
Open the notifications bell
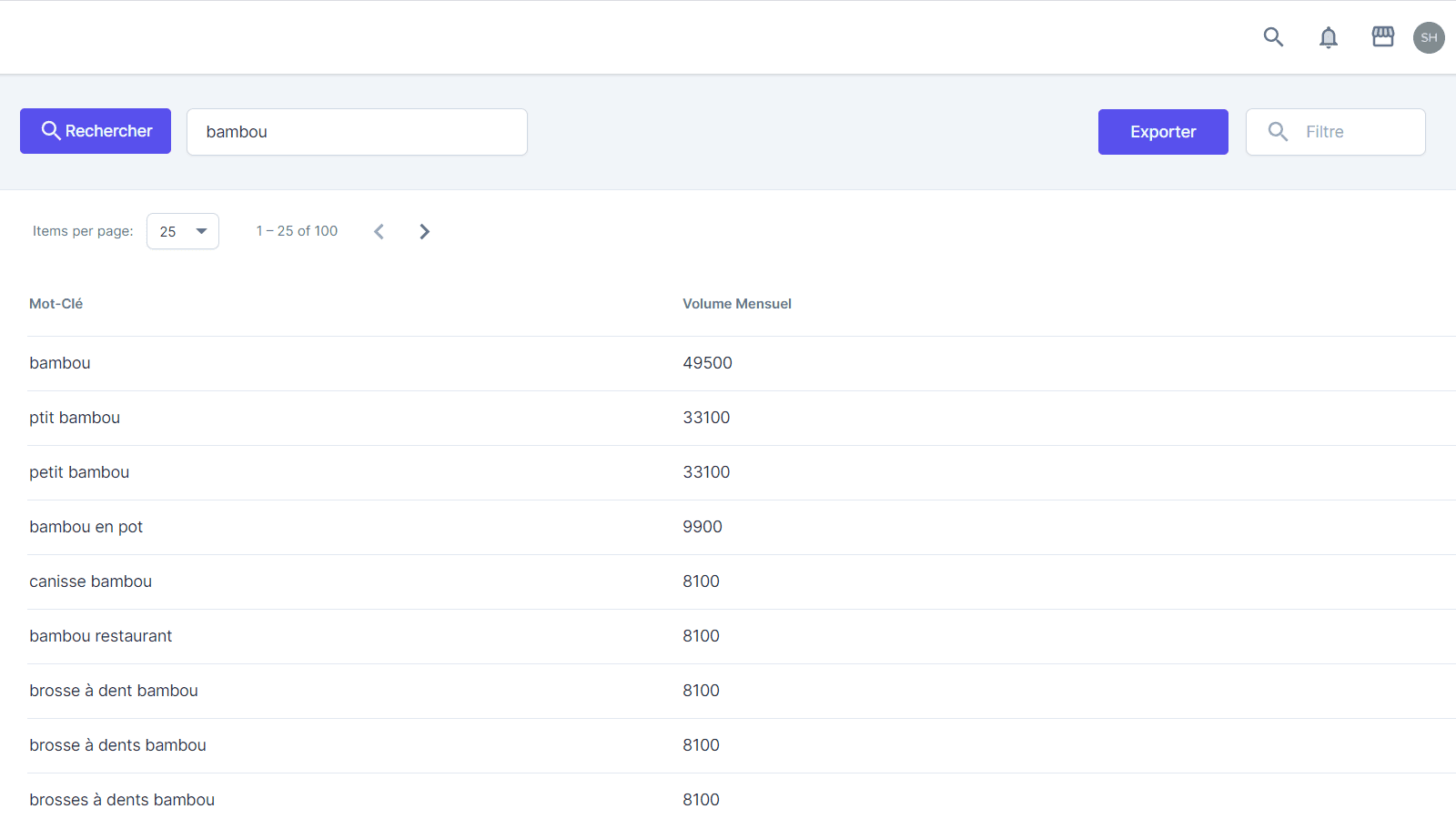click(x=1329, y=37)
